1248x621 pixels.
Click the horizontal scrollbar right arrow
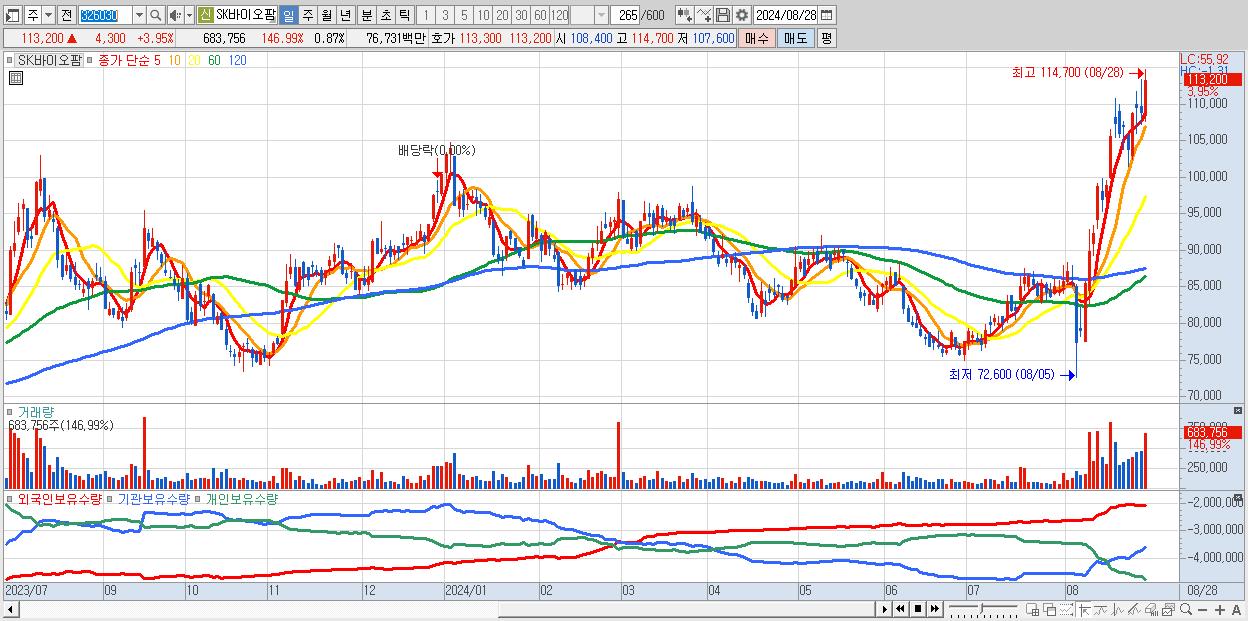(884, 609)
